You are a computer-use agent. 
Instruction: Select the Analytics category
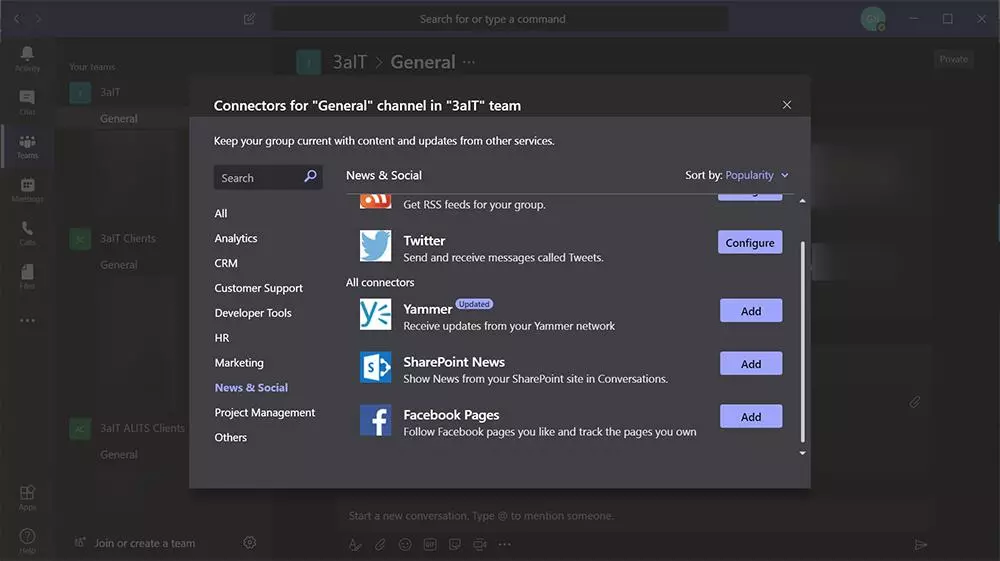click(236, 238)
